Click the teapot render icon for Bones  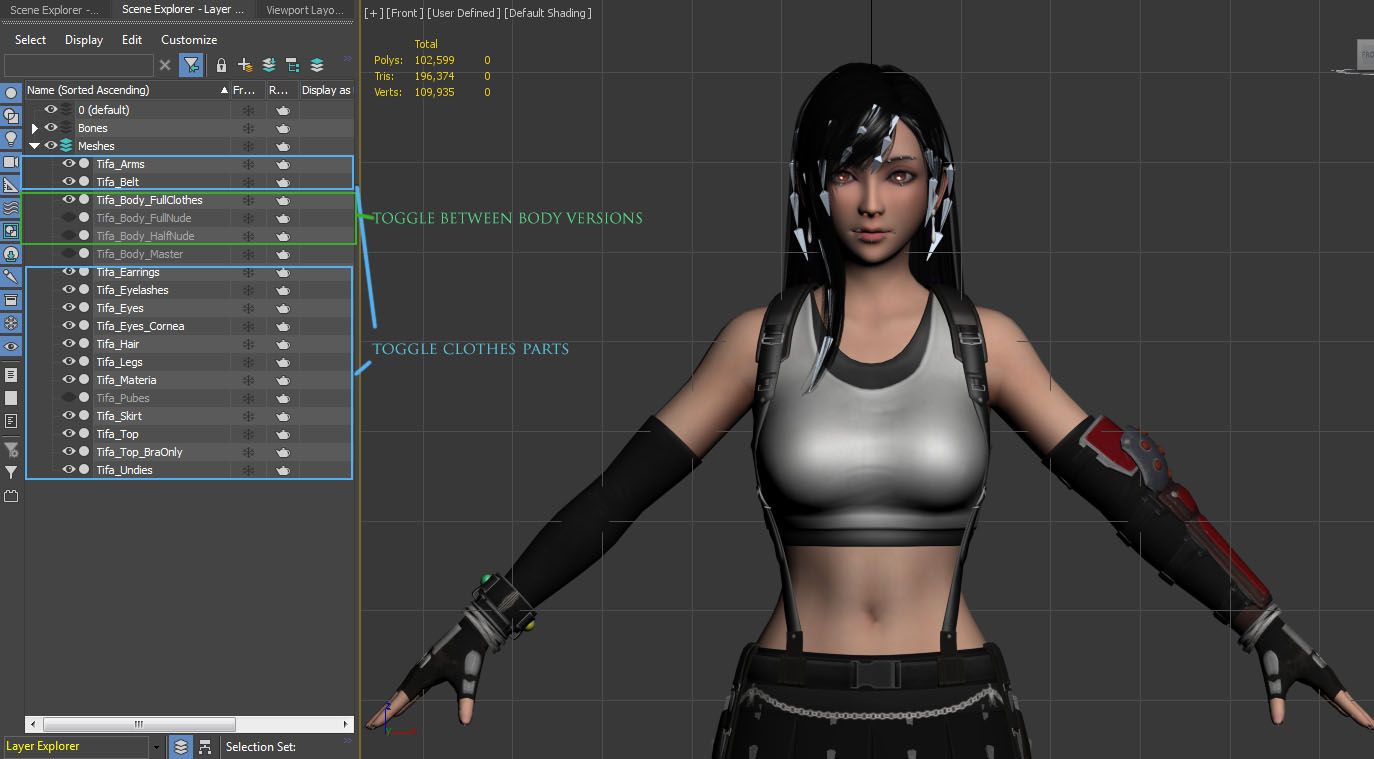pos(283,128)
